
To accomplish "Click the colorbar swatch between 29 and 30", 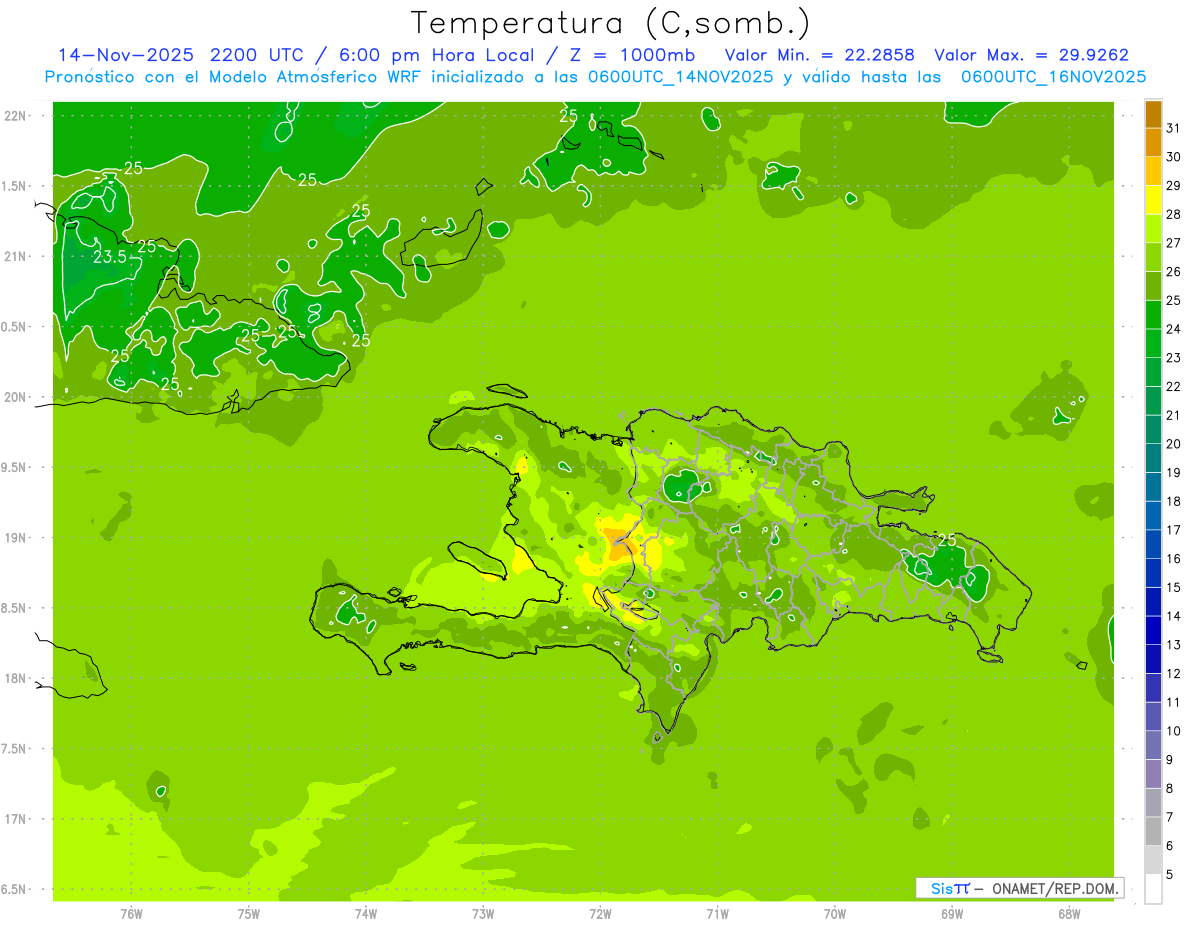I will pyautogui.click(x=1153, y=171).
